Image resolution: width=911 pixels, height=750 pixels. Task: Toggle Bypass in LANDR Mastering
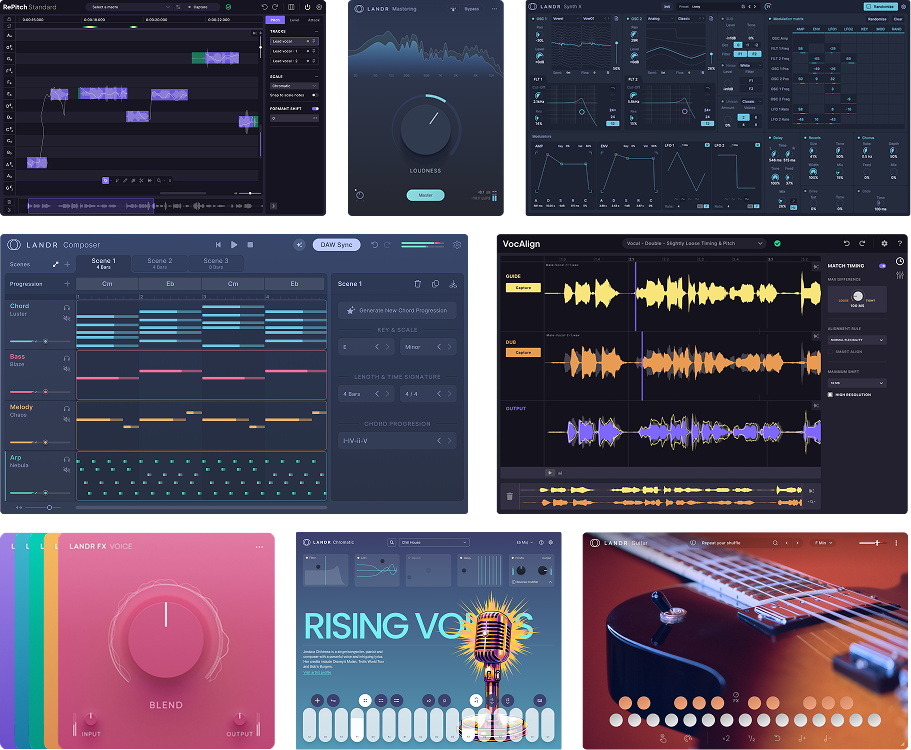pyautogui.click(x=471, y=9)
